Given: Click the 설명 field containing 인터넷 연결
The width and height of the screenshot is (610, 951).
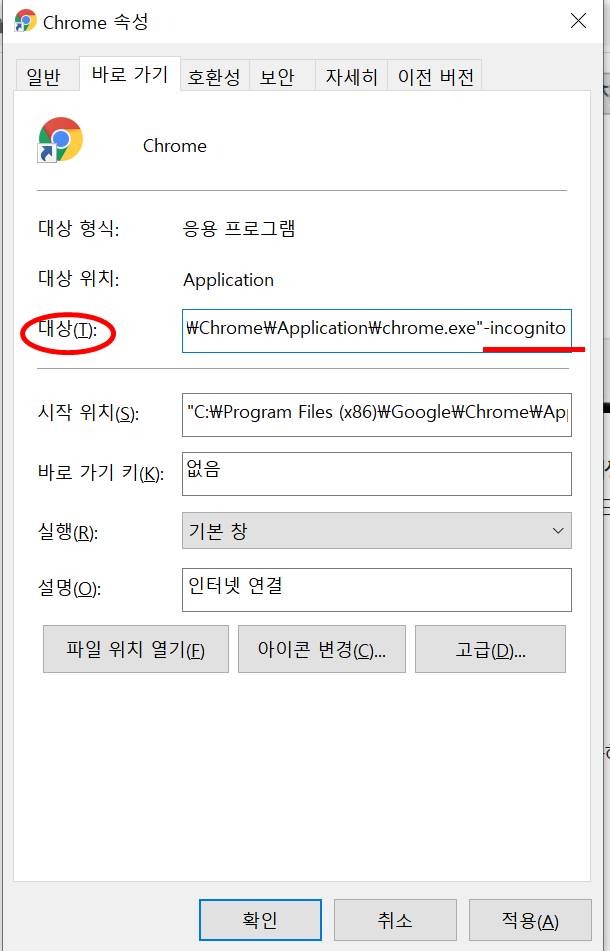Looking at the screenshot, I should tap(377, 590).
